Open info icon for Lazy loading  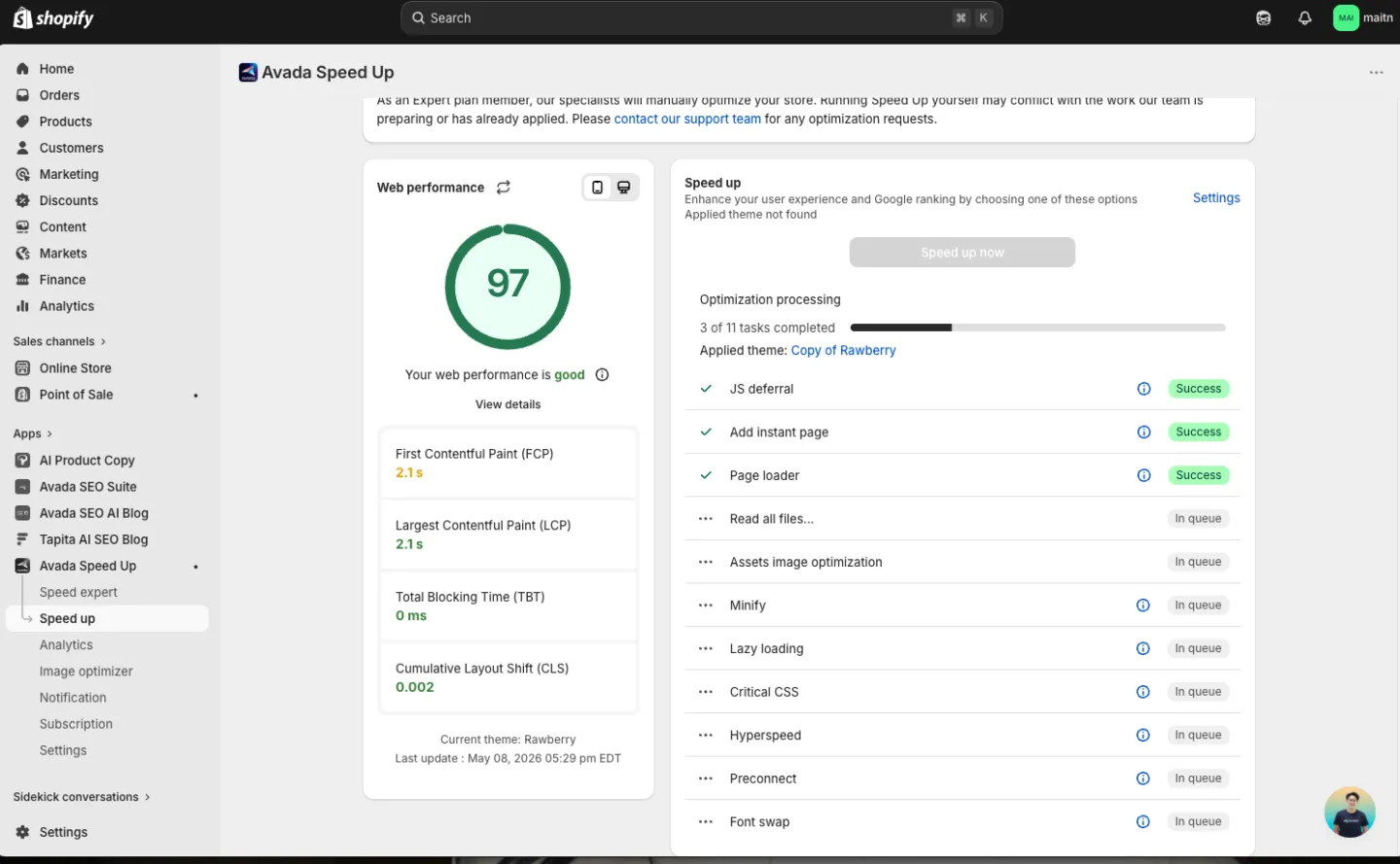(x=1143, y=648)
